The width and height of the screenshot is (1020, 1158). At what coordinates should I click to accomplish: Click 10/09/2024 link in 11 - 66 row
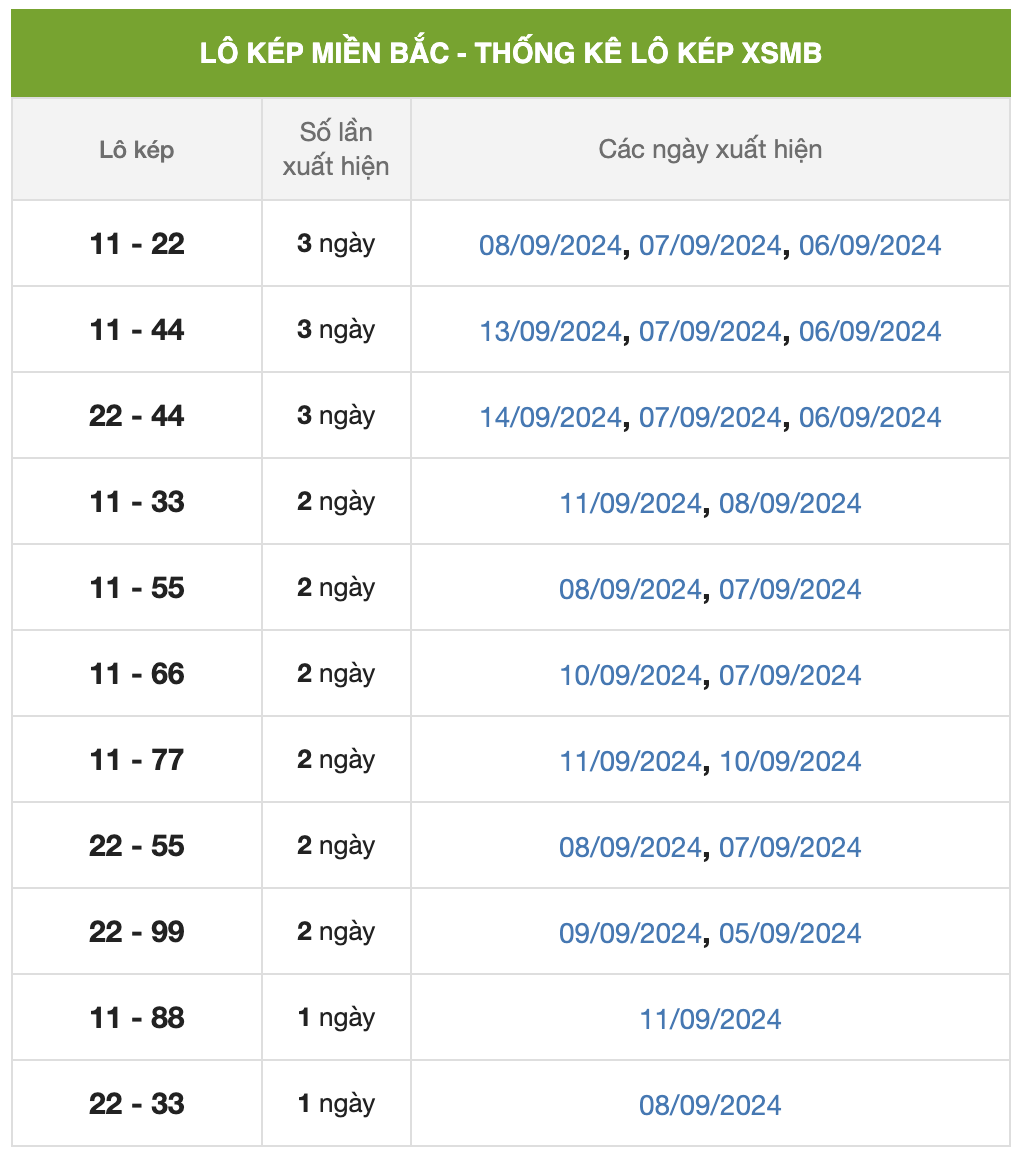point(630,675)
